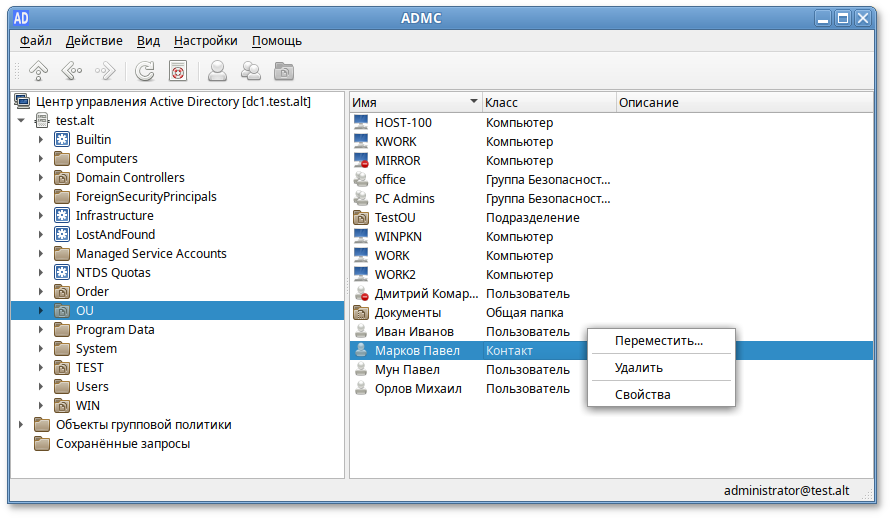Click the navigate back toolbar arrow

71,71
